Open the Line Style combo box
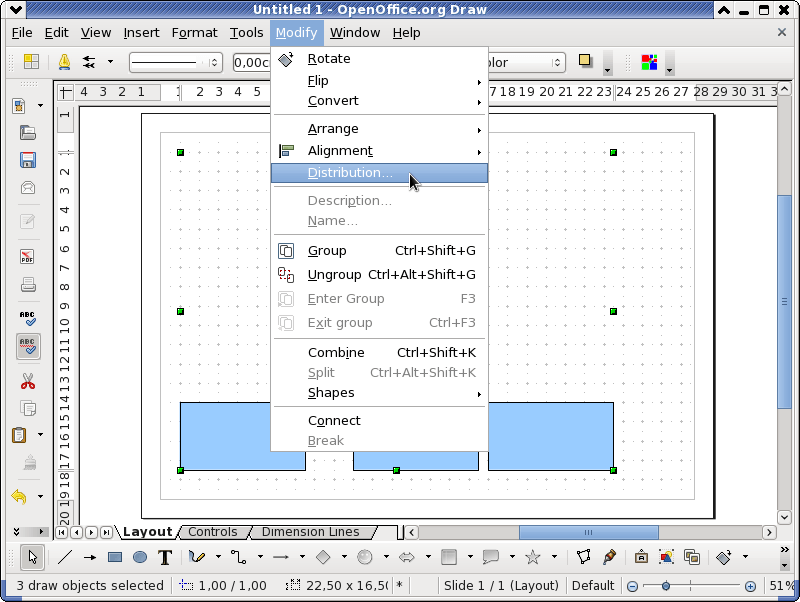 point(176,63)
